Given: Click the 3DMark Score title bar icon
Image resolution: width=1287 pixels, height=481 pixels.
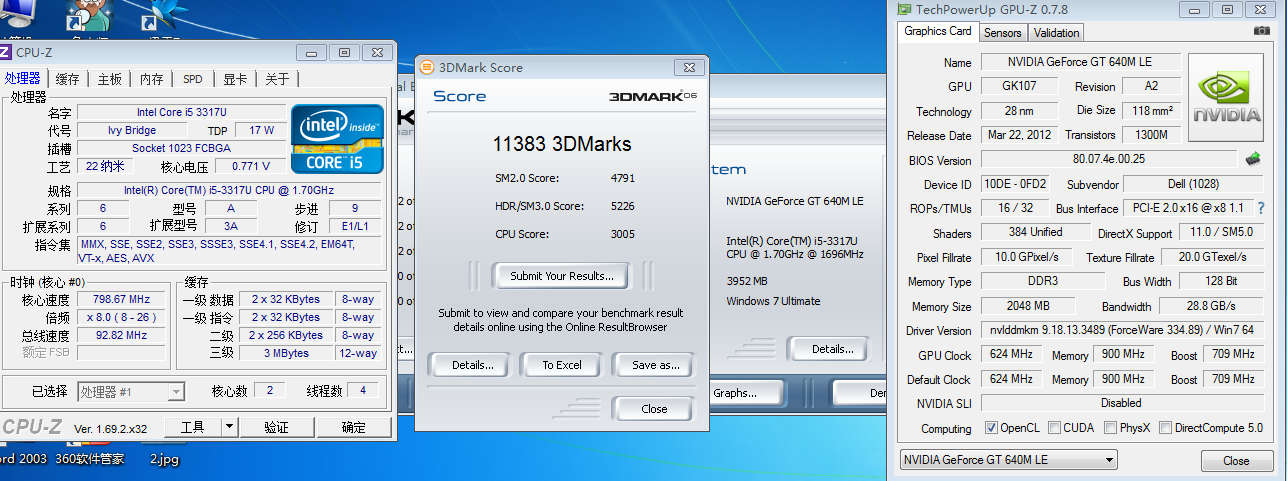Looking at the screenshot, I should point(427,67).
